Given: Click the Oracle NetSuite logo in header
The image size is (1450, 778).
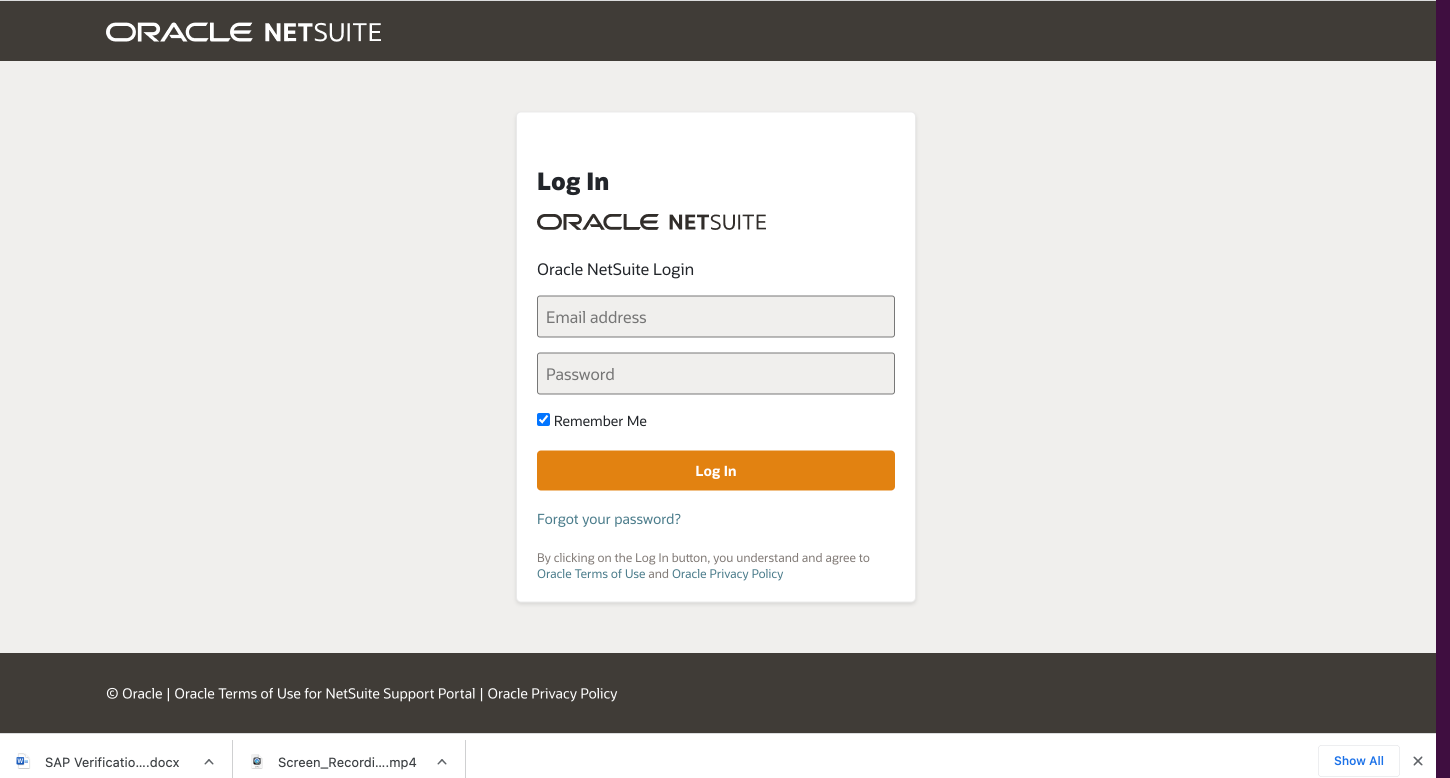Looking at the screenshot, I should [243, 32].
